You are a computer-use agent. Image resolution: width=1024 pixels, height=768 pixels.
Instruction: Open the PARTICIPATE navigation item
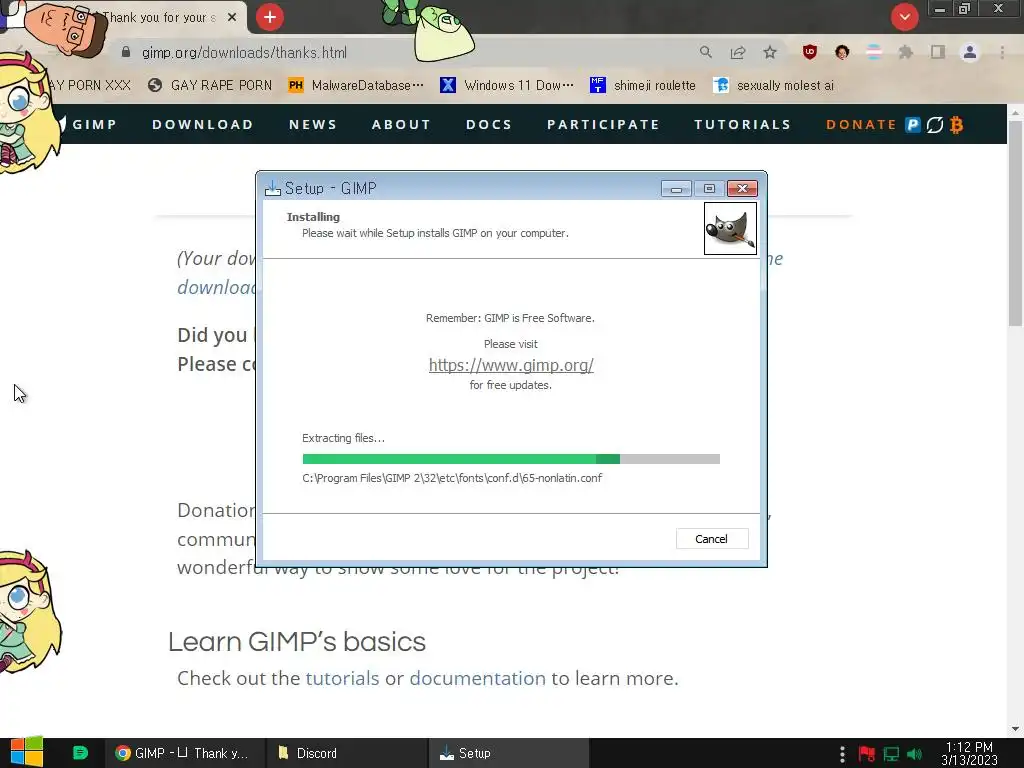pyautogui.click(x=603, y=124)
